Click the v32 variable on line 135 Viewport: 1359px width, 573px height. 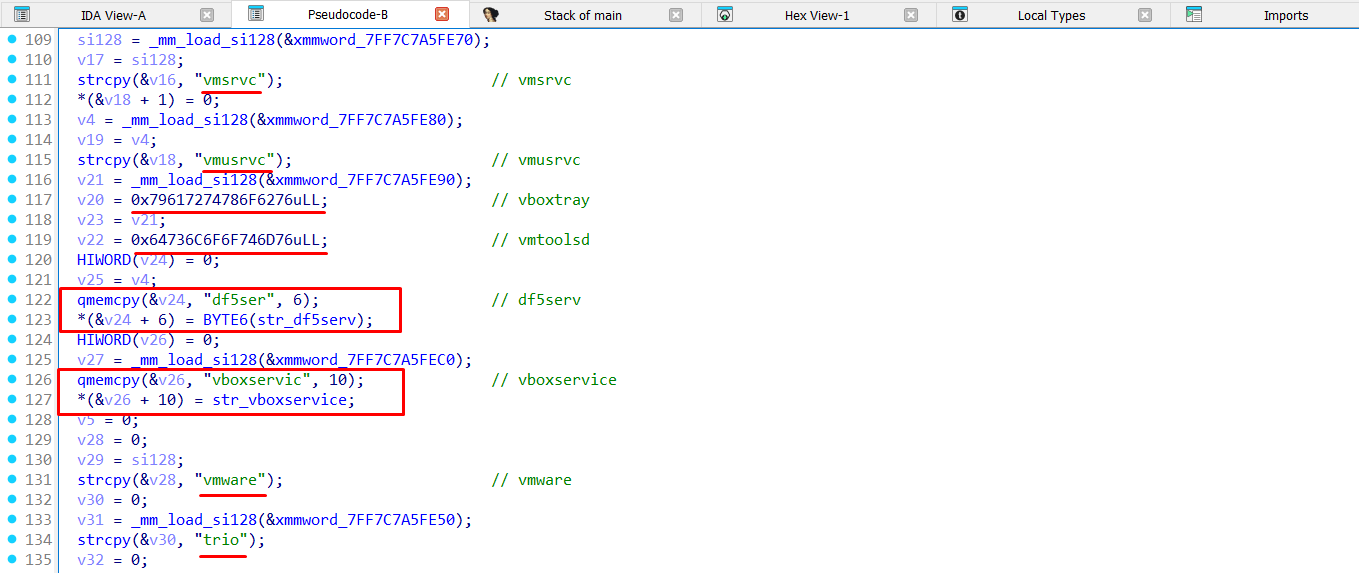89,560
